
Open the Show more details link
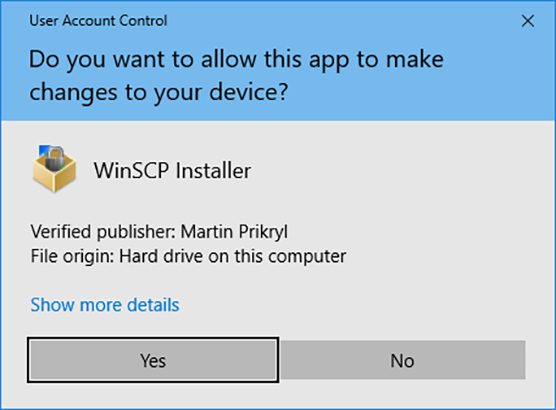(105, 305)
